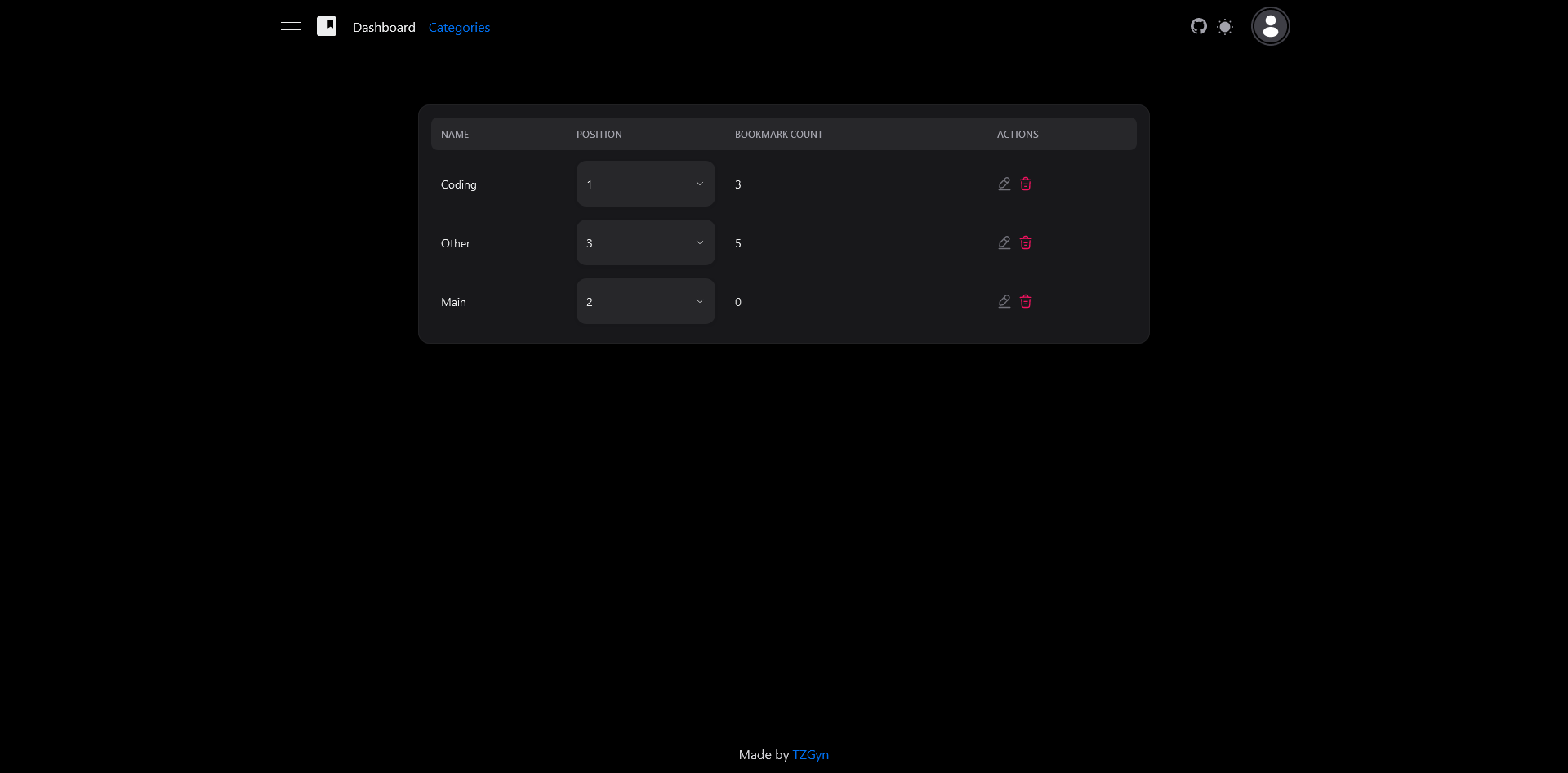
Task: Click the bookmark app logo
Action: coord(327,26)
